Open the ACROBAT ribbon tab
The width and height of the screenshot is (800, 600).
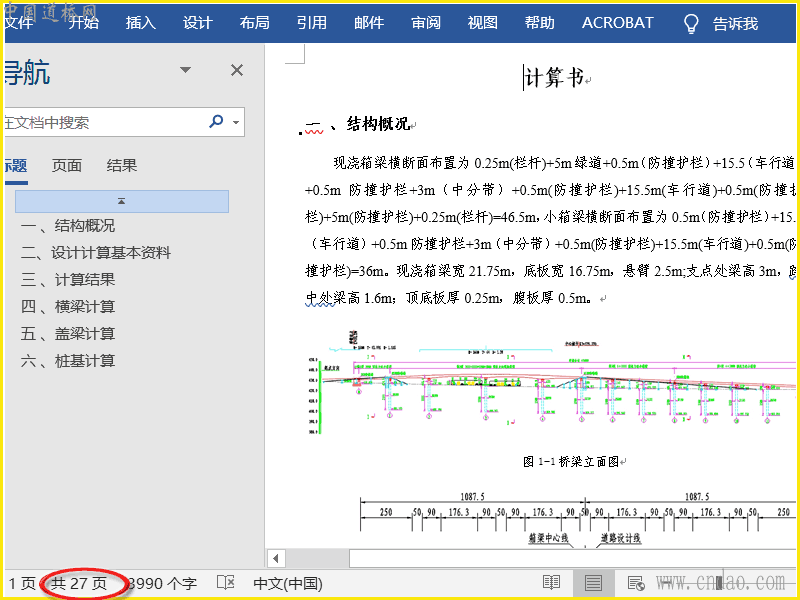pos(618,22)
